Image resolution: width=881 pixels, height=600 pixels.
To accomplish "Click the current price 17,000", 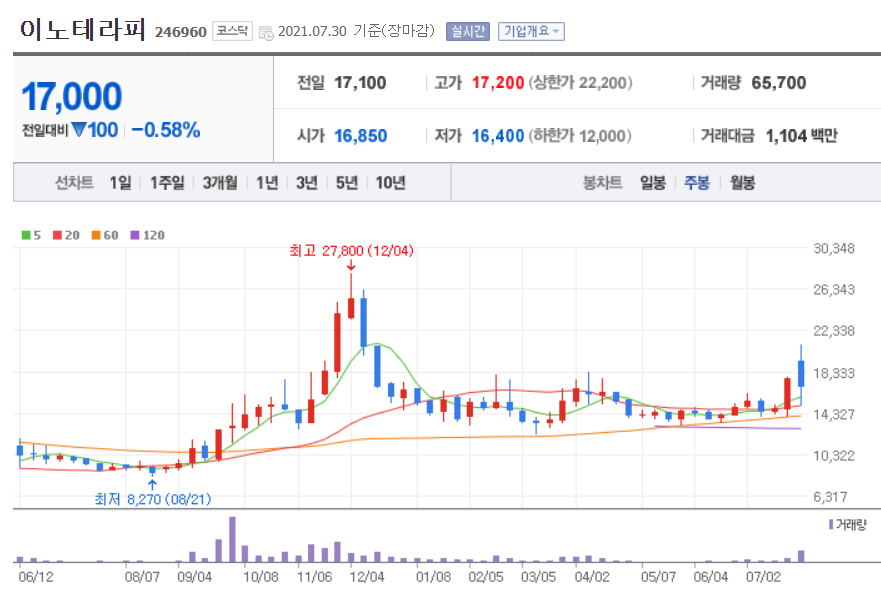I will pyautogui.click(x=71, y=96).
